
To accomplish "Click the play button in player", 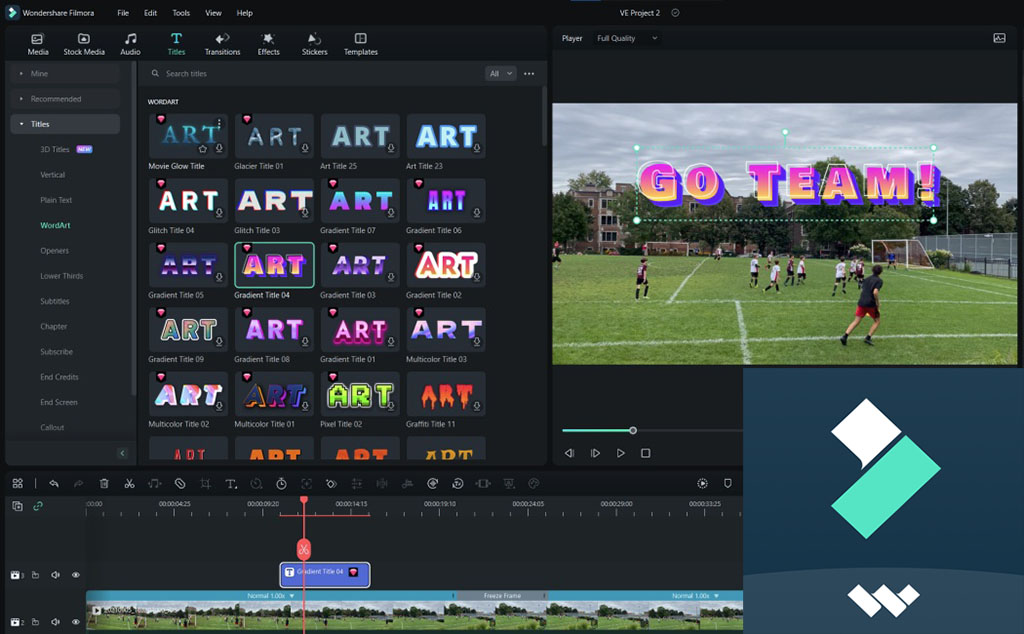I will 620,453.
